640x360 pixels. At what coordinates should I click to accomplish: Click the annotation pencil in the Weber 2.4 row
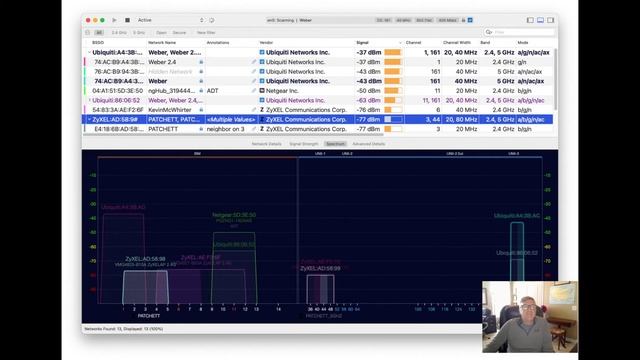[254, 62]
